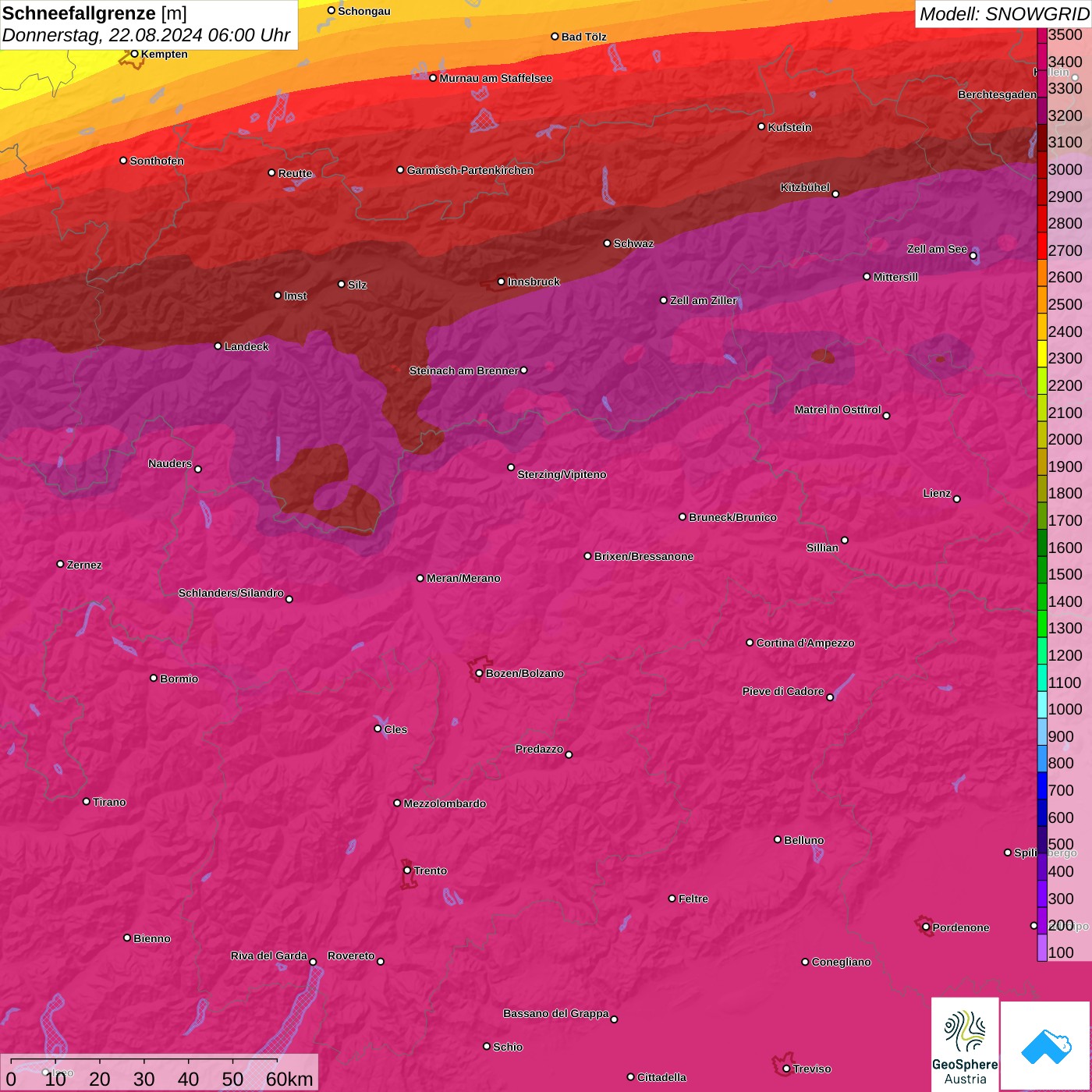
Task: Click the Sonthofen label
Action: [x=157, y=161]
